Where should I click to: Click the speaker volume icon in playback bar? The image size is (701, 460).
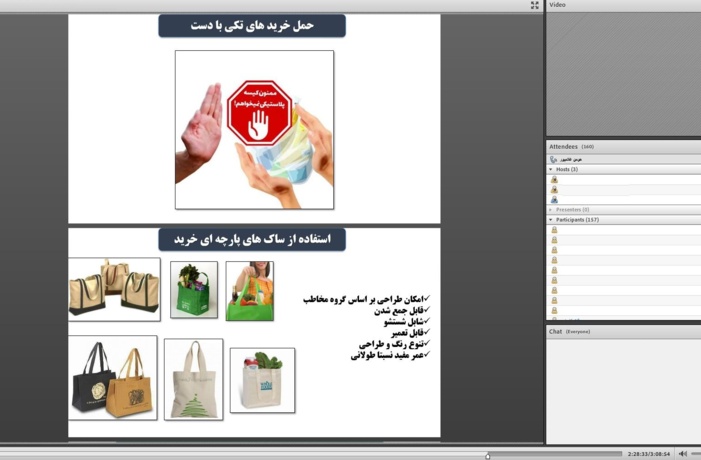click(683, 454)
